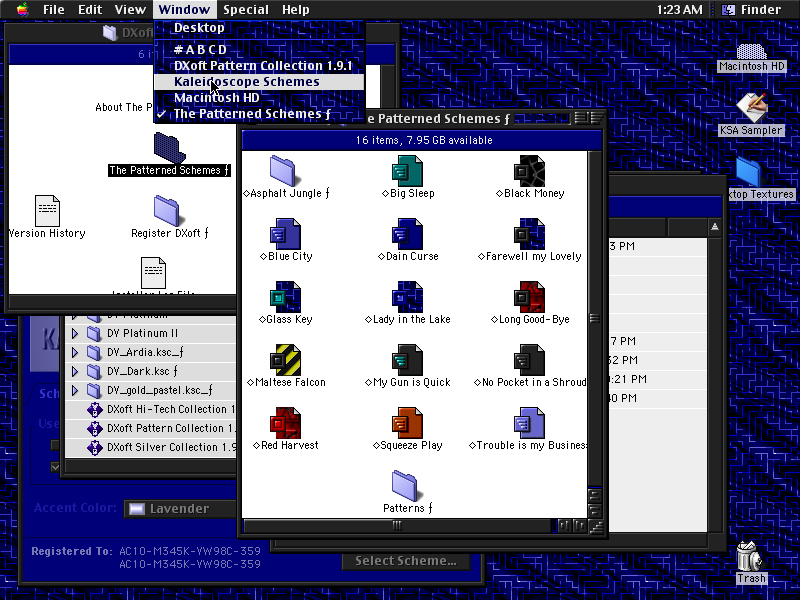Viewport: 800px width, 600px height.
Task: Select the DY Platinum II folder row
Action: click(x=150, y=333)
